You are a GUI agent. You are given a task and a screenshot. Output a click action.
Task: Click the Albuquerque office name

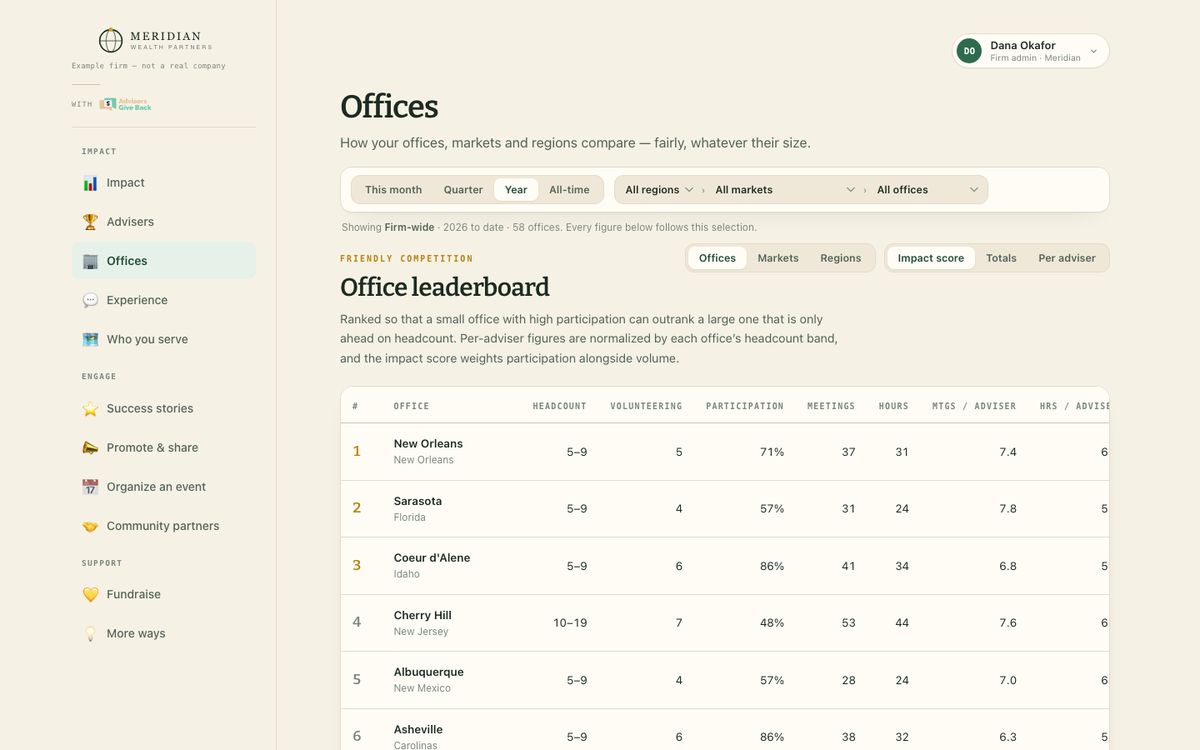[429, 672]
